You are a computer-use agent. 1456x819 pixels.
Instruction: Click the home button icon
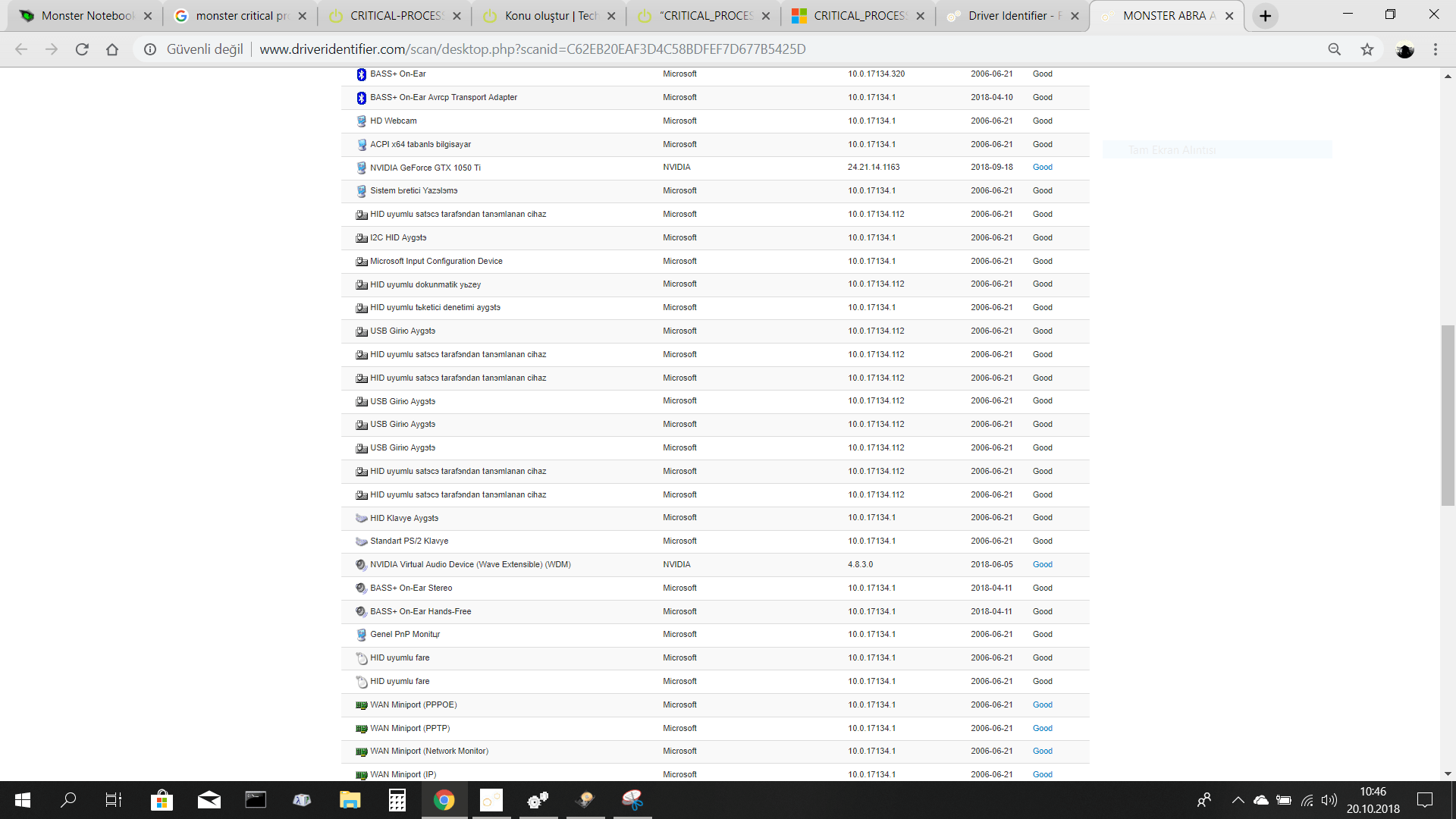pos(112,49)
